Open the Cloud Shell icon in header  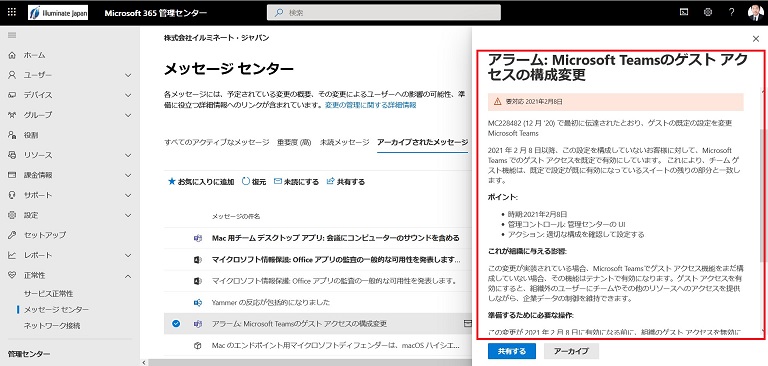(x=685, y=13)
